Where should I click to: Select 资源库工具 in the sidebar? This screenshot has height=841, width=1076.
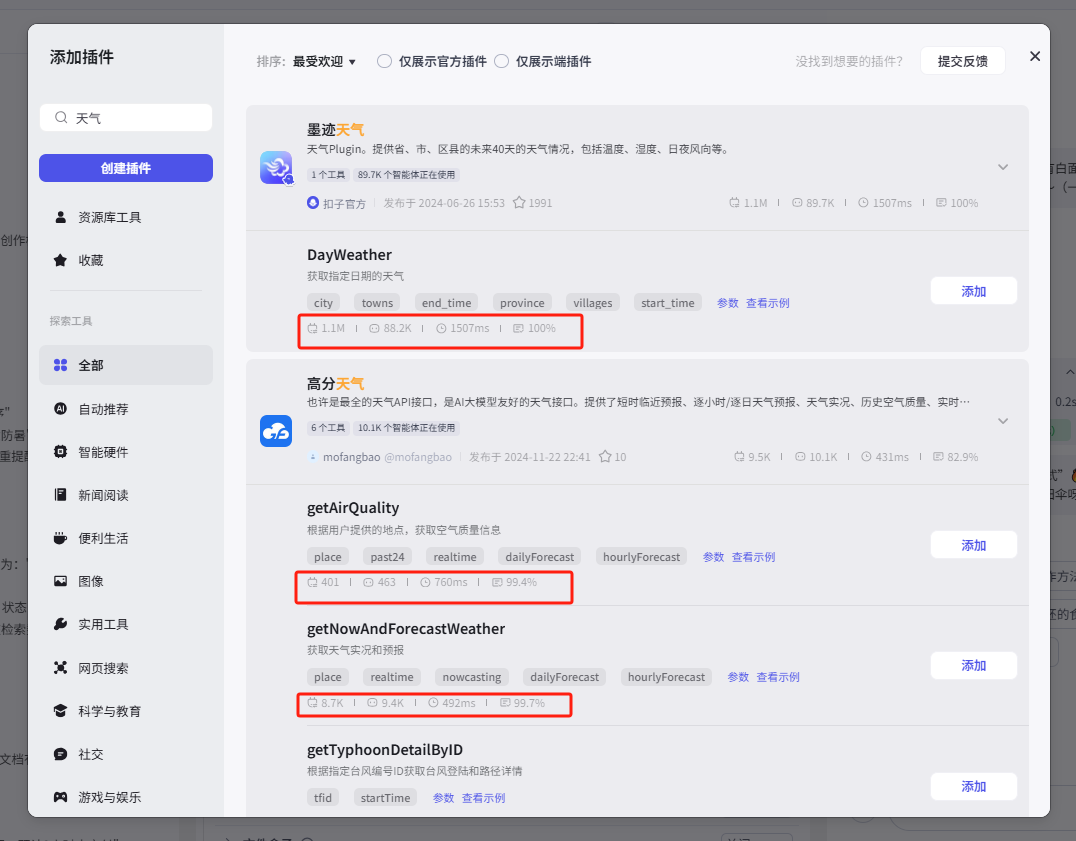[x=109, y=217]
